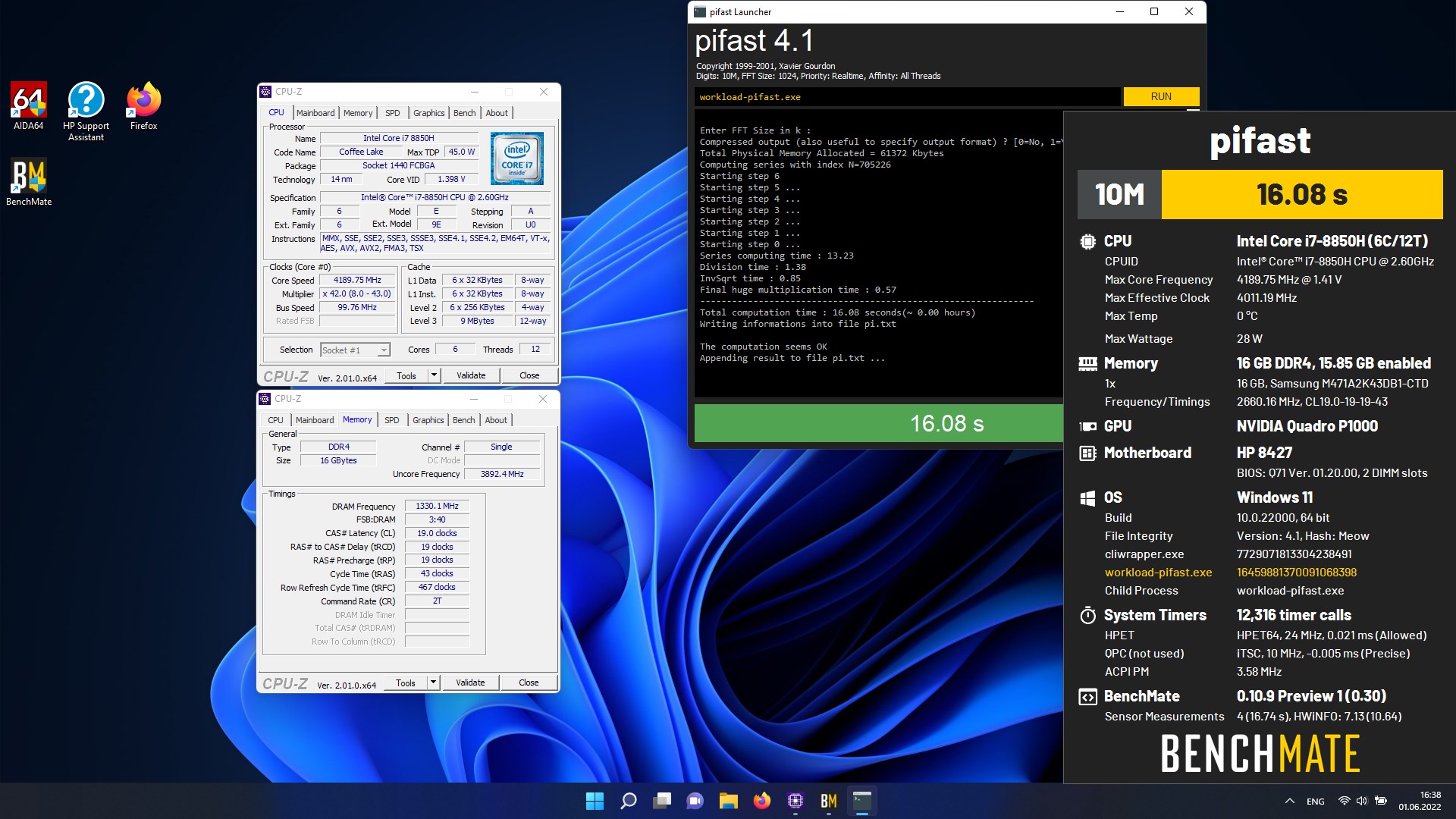The width and height of the screenshot is (1456, 819).
Task: Open Task View on the taskbar
Action: pos(662,801)
